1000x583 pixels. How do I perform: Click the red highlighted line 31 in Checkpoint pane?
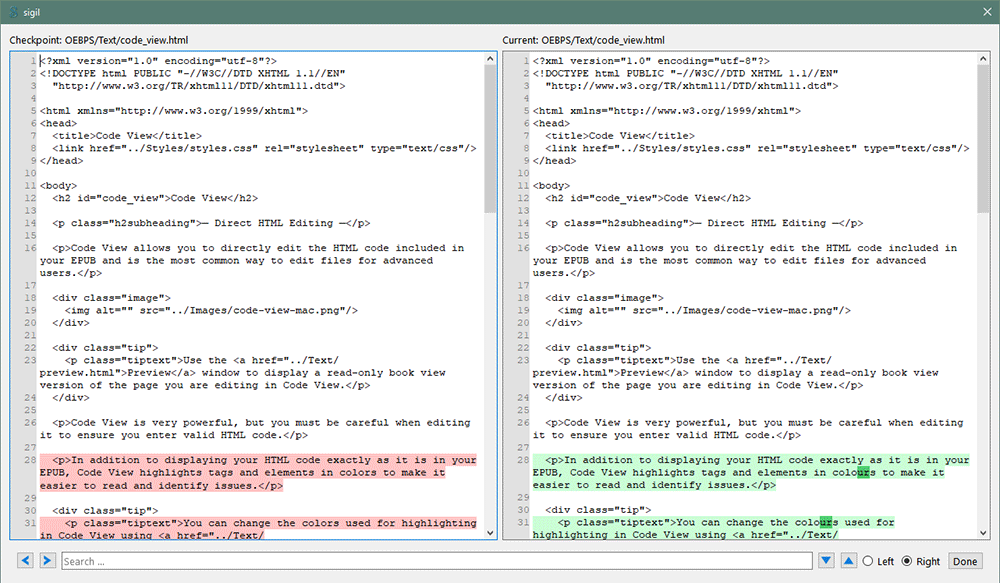click(x=258, y=529)
